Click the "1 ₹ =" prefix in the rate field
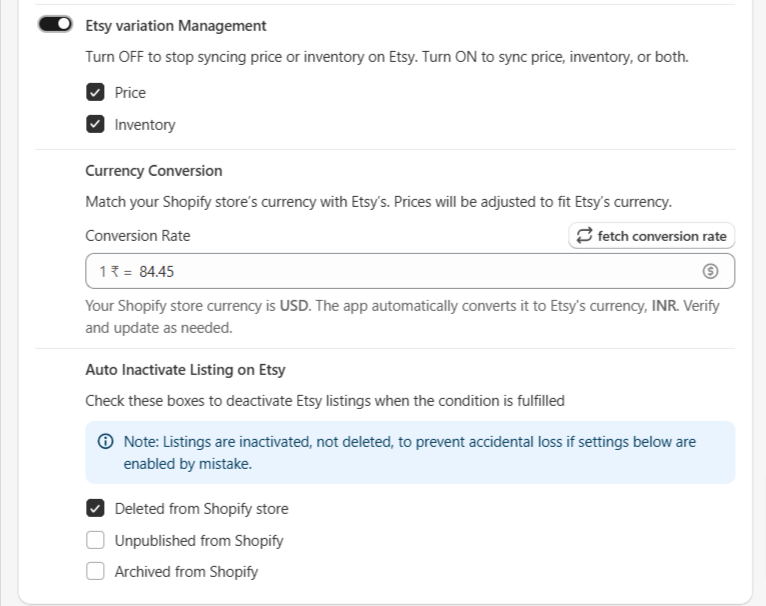The image size is (766, 606). 116,271
